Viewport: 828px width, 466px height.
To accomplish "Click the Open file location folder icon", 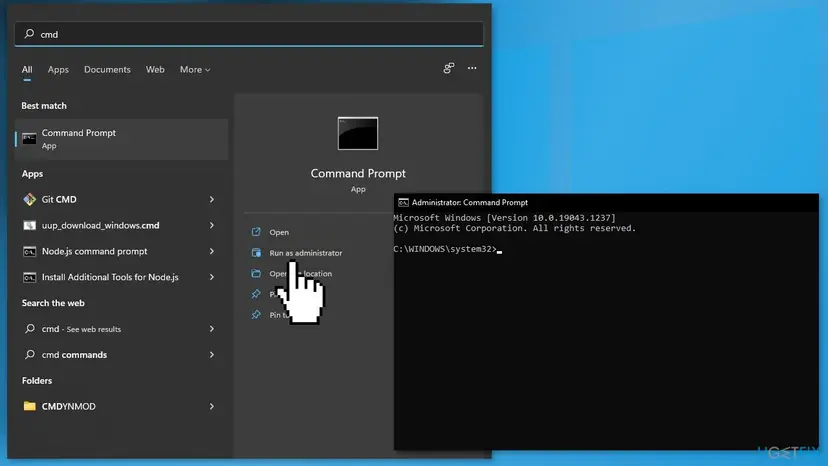I will [256, 273].
